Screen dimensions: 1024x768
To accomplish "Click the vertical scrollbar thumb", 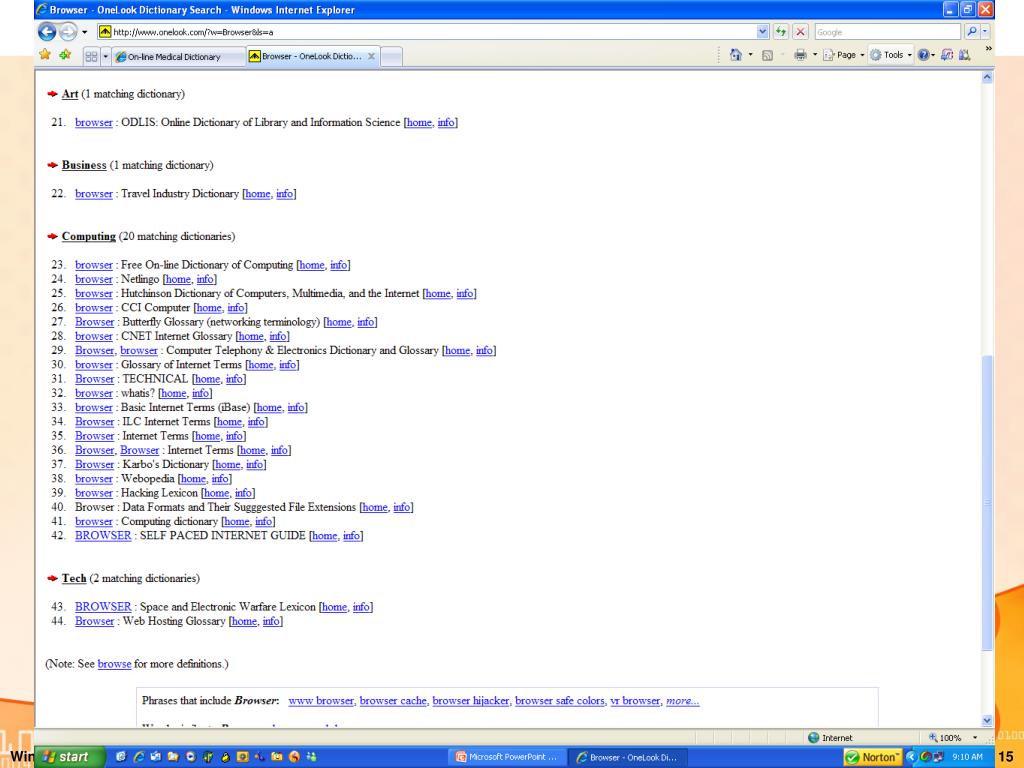I will point(987,503).
